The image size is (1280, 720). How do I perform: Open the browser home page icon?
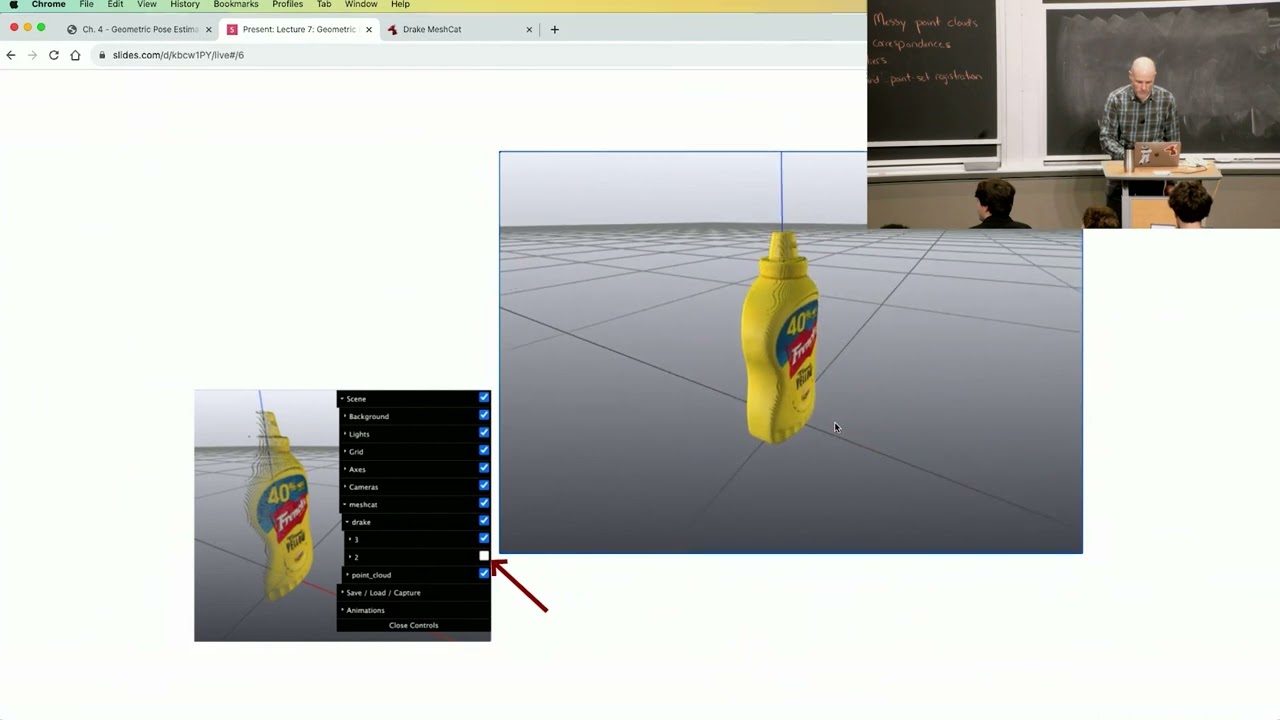[x=75, y=55]
